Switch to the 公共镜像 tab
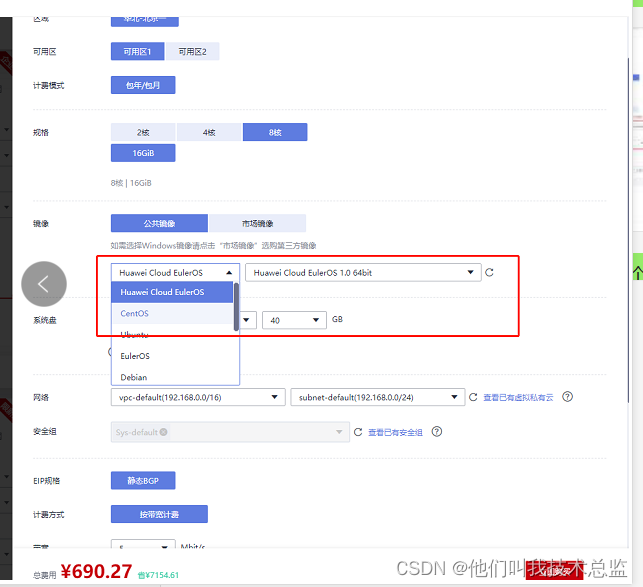Viewport: 643px width, 587px height. (x=159, y=223)
